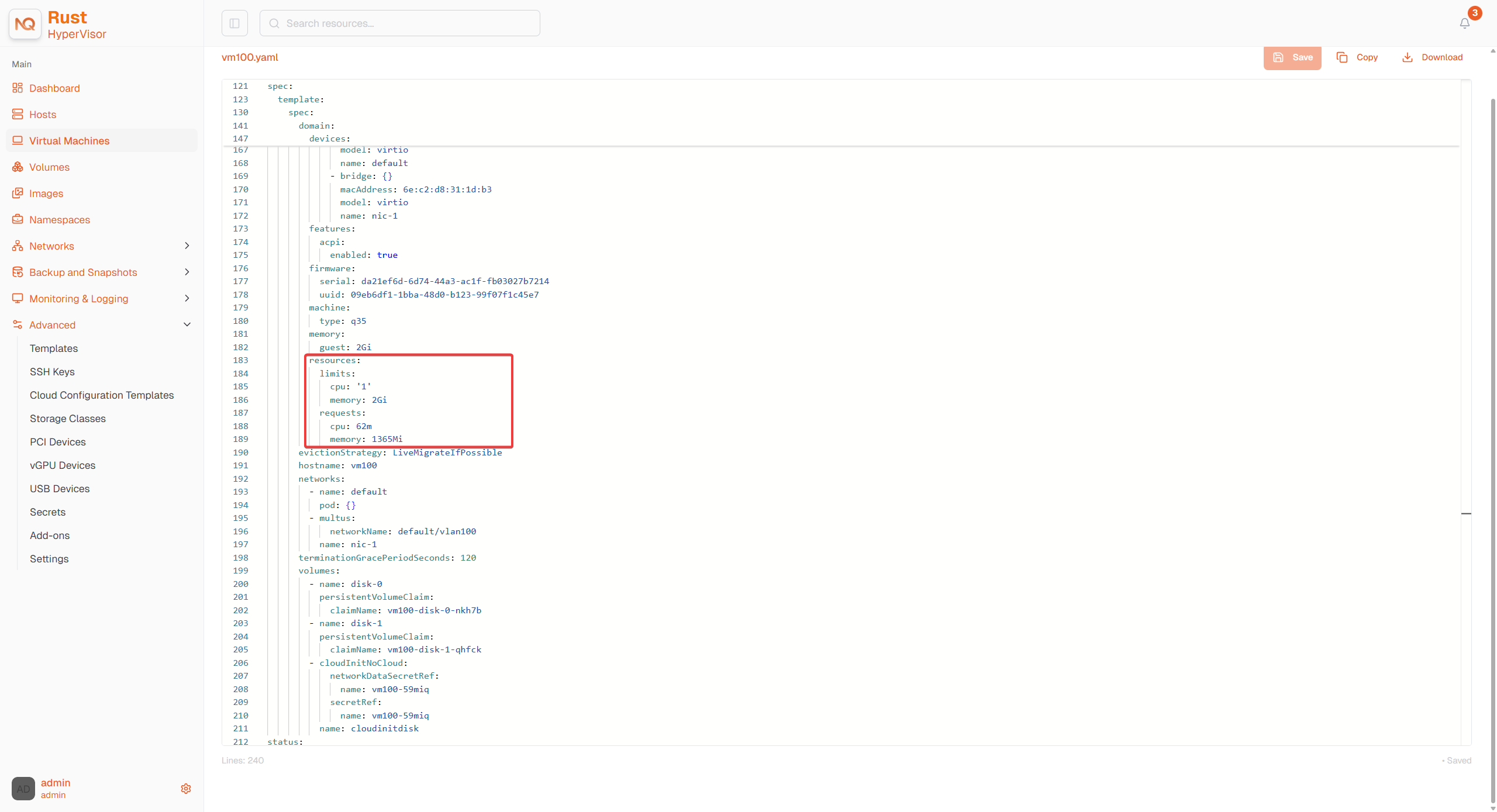1497x812 pixels.
Task: Click the Monitoring & Logging monitor icon
Action: click(18, 298)
